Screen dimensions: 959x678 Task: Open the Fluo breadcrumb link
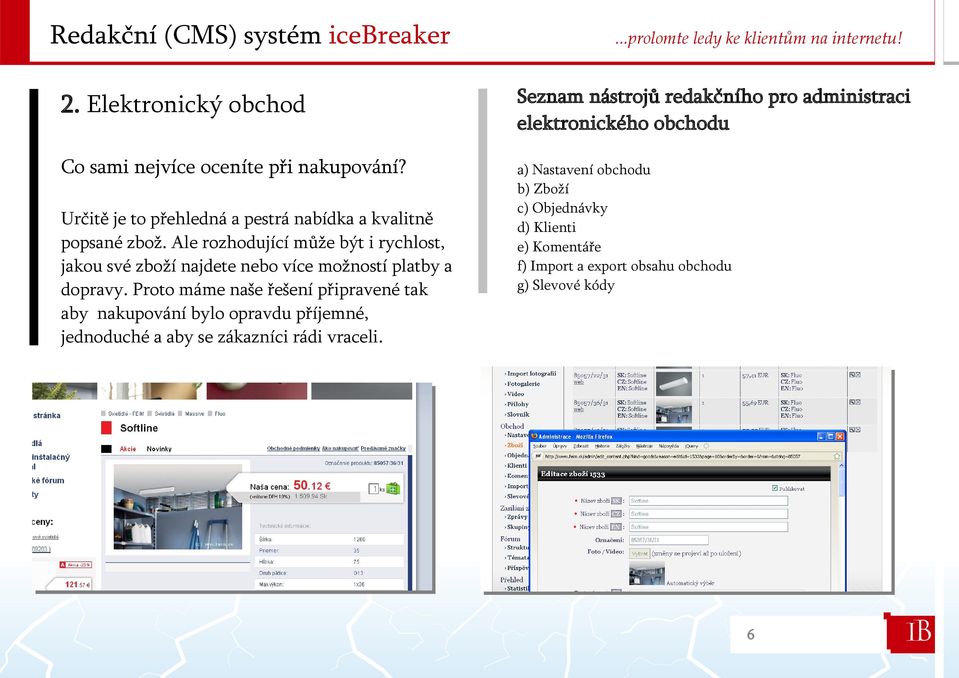click(220, 414)
